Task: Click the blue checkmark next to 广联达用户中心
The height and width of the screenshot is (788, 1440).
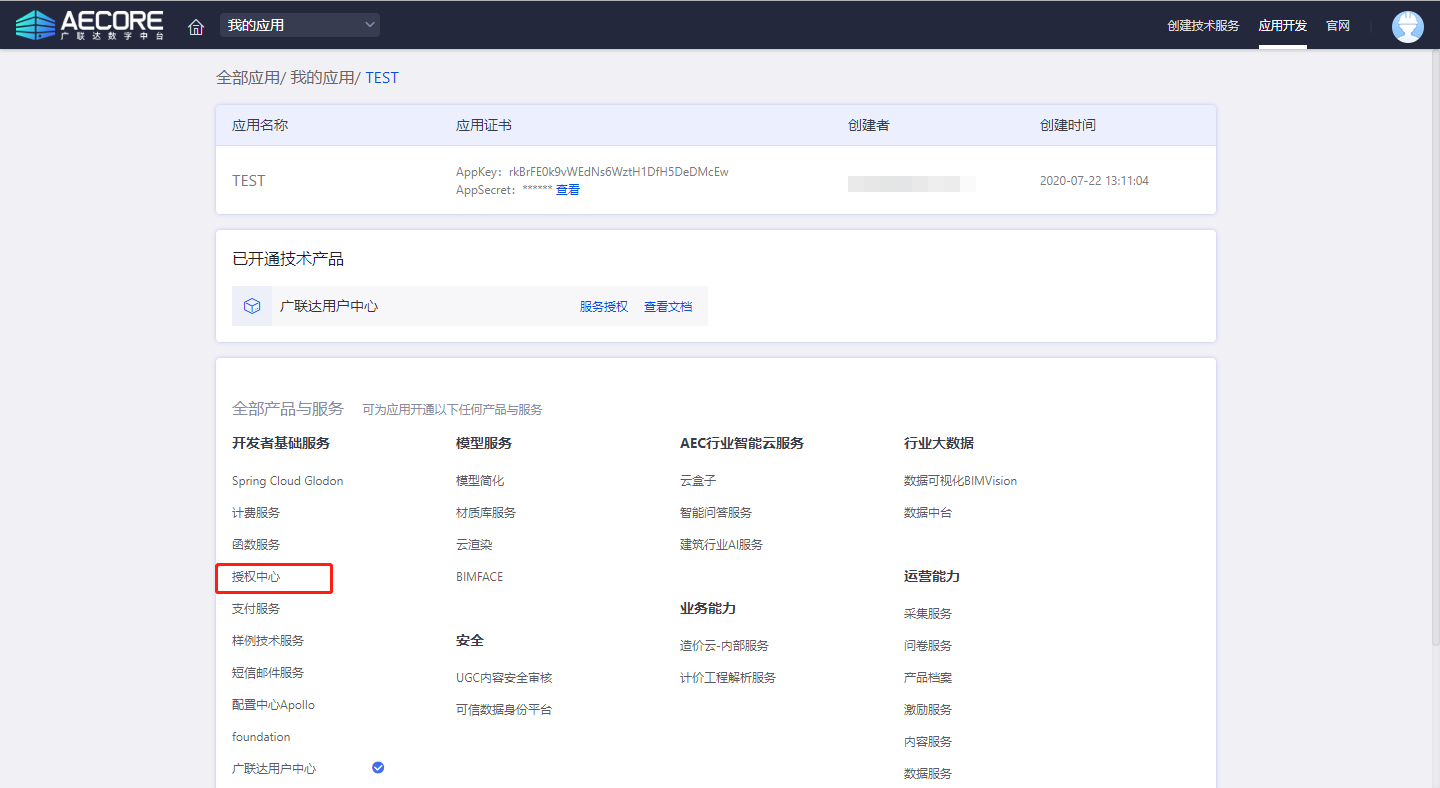Action: click(x=378, y=767)
